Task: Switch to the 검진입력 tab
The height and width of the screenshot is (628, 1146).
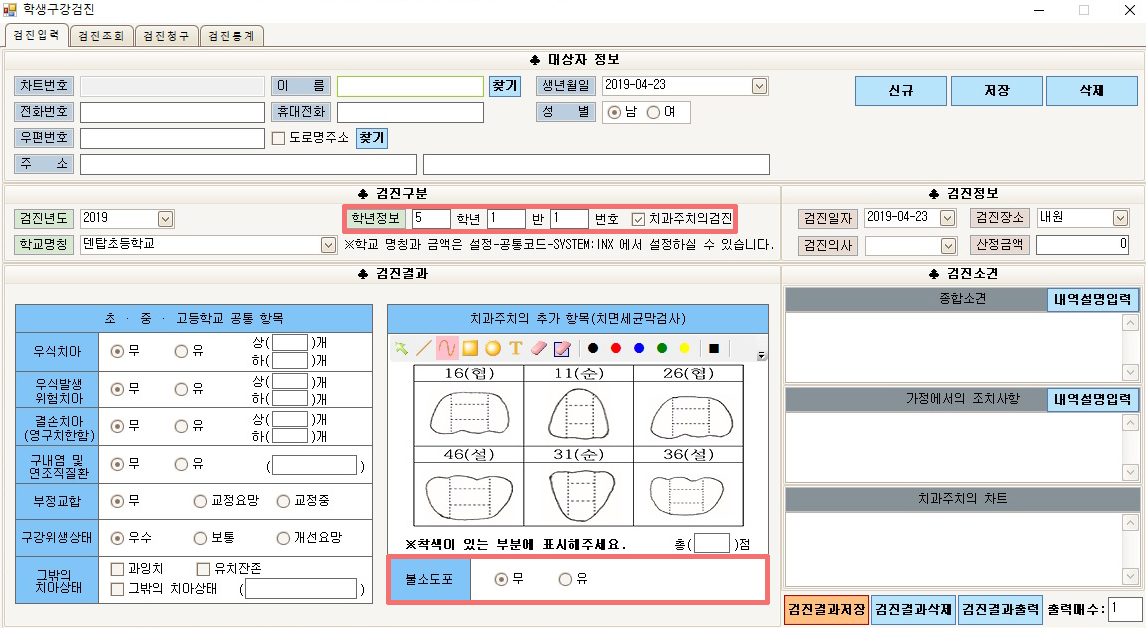Action: coord(37,34)
